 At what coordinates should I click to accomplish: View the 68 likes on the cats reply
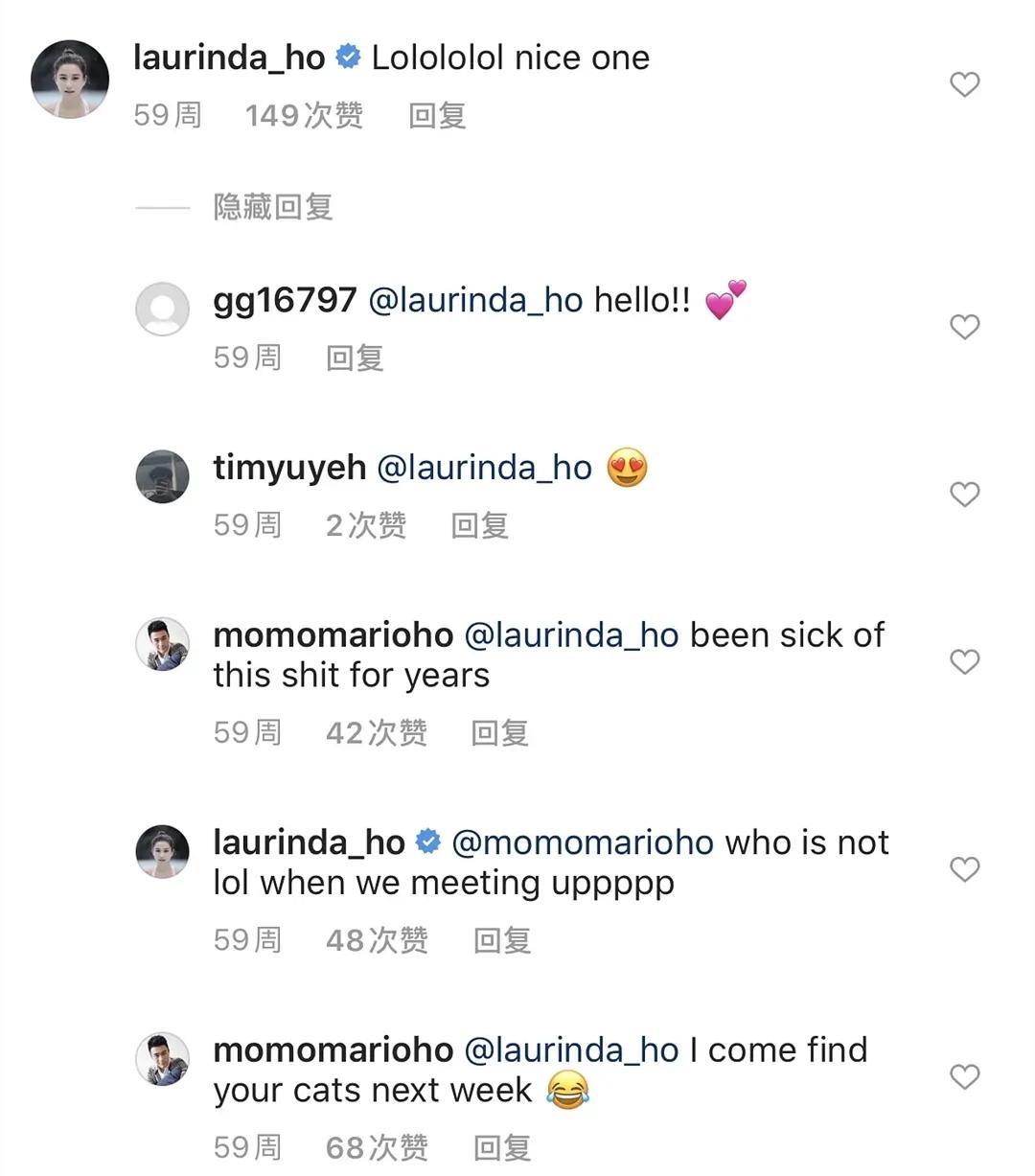point(377,1147)
